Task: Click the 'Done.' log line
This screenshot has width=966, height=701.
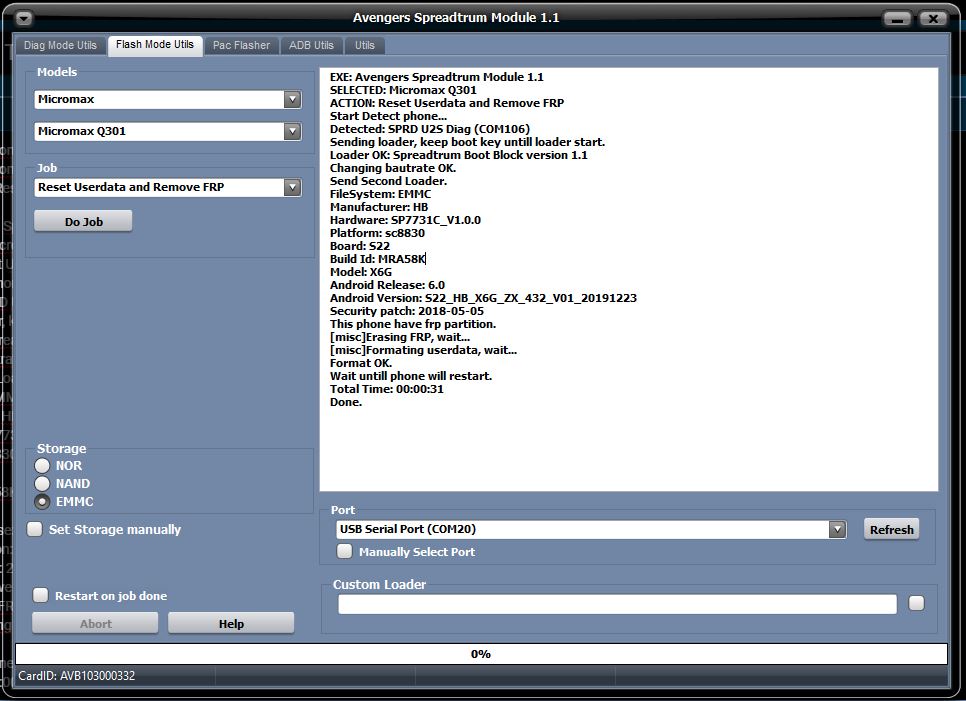Action: pos(346,402)
